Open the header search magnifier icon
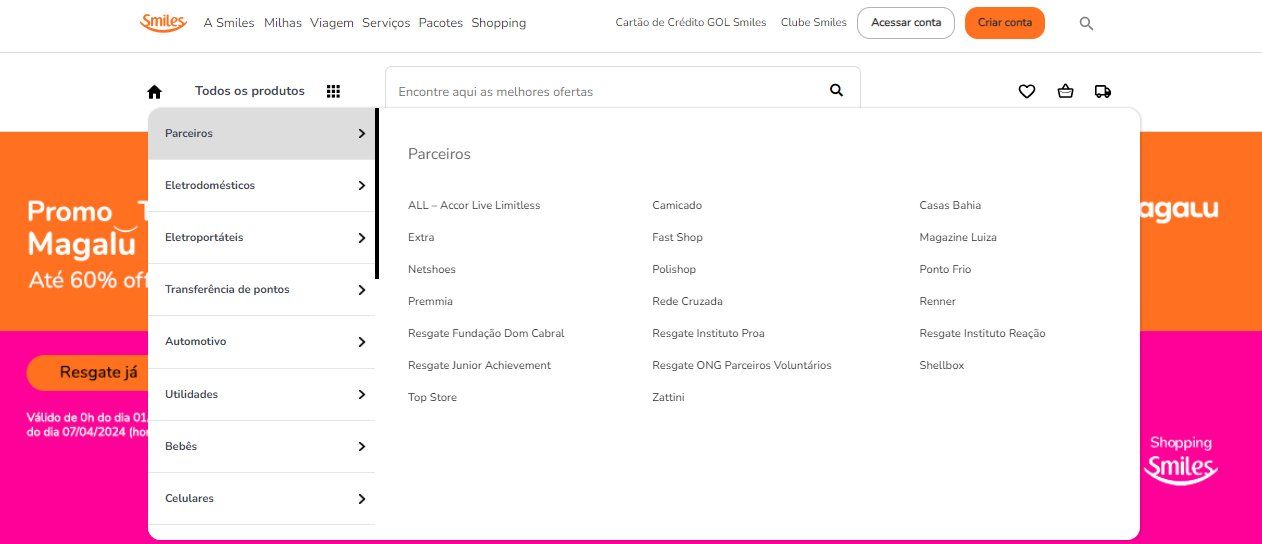The image size is (1262, 544). [x=1086, y=23]
